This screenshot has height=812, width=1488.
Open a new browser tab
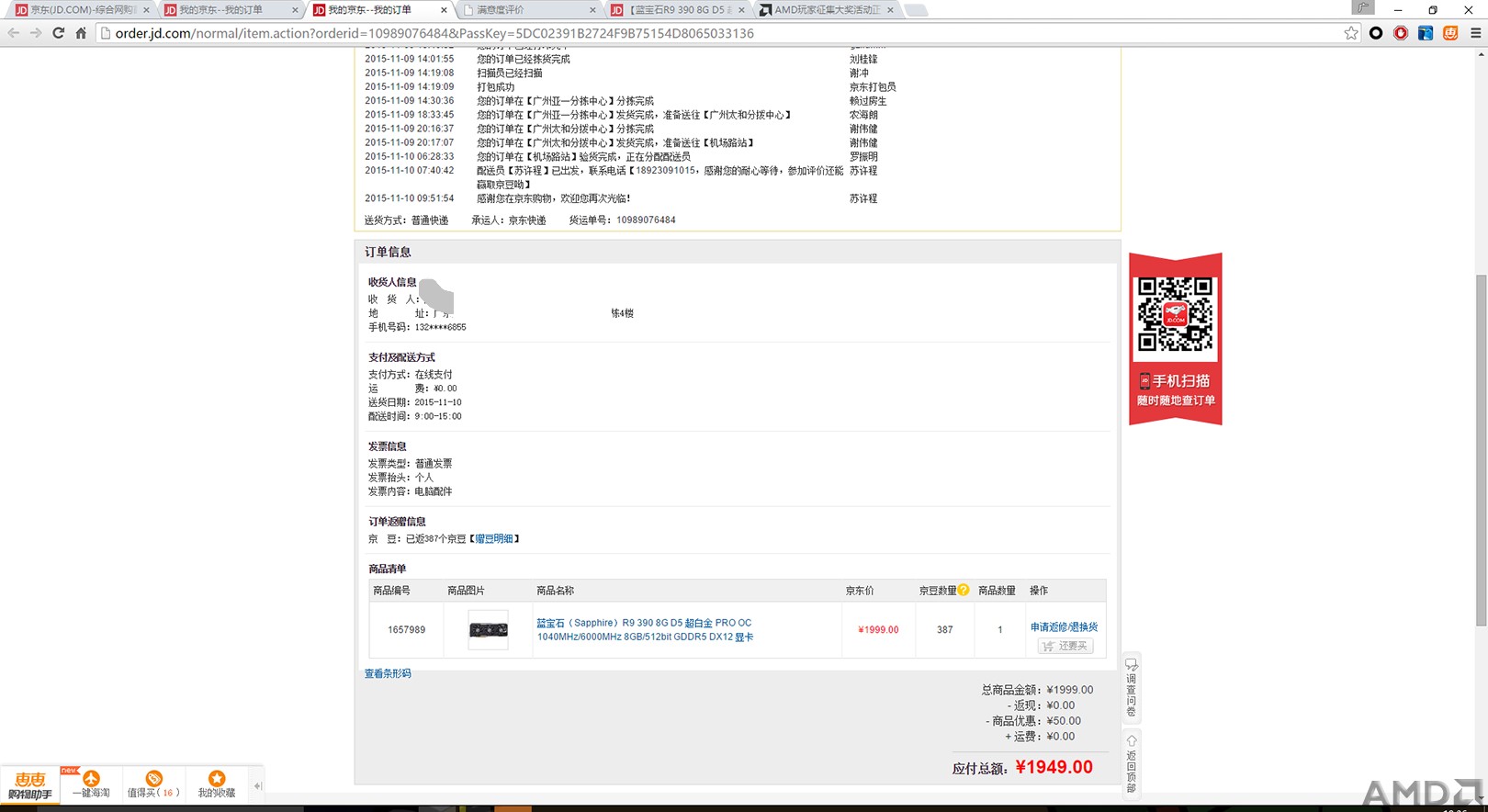click(x=916, y=10)
